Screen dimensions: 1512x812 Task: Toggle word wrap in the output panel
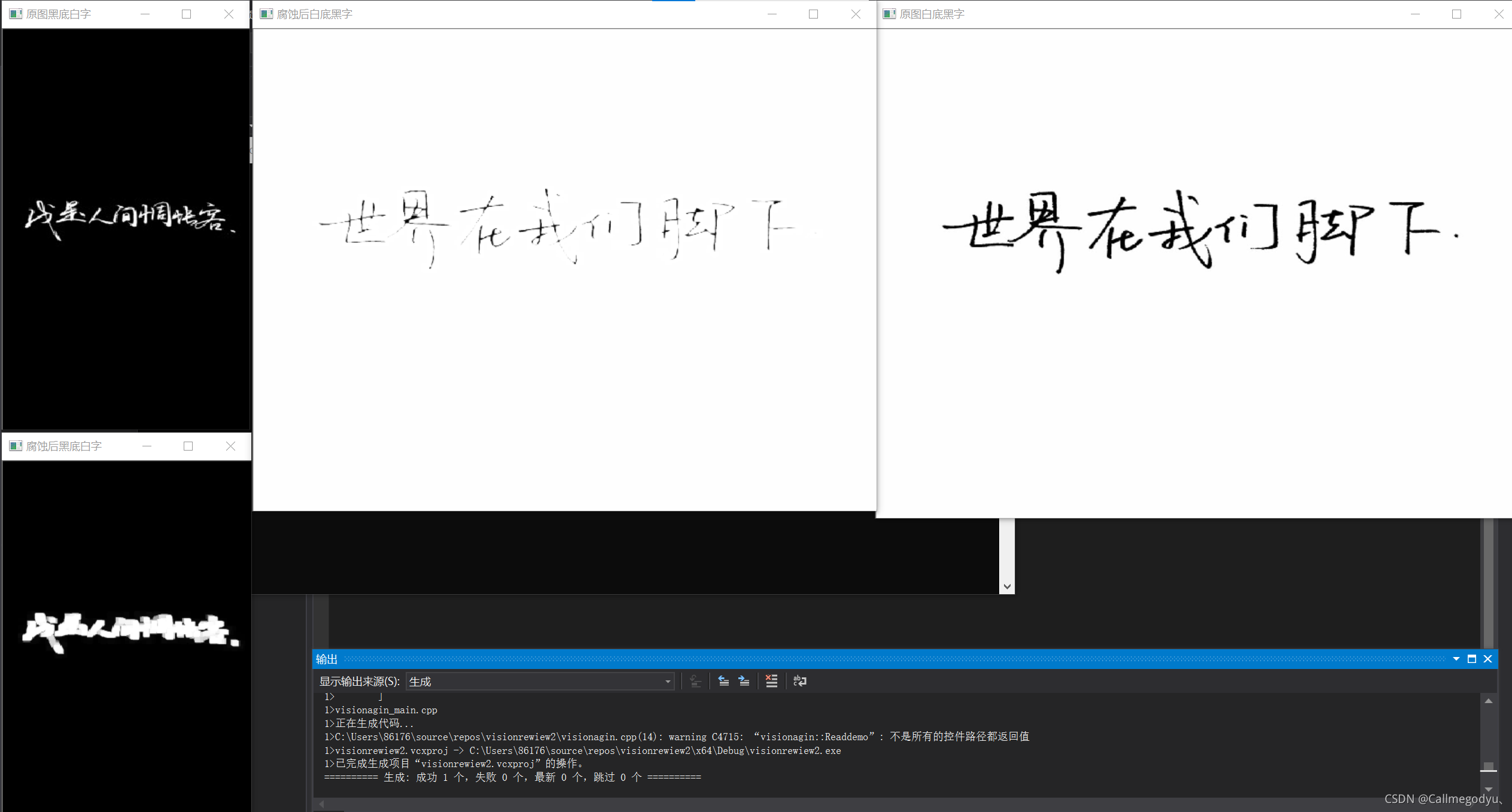click(799, 681)
